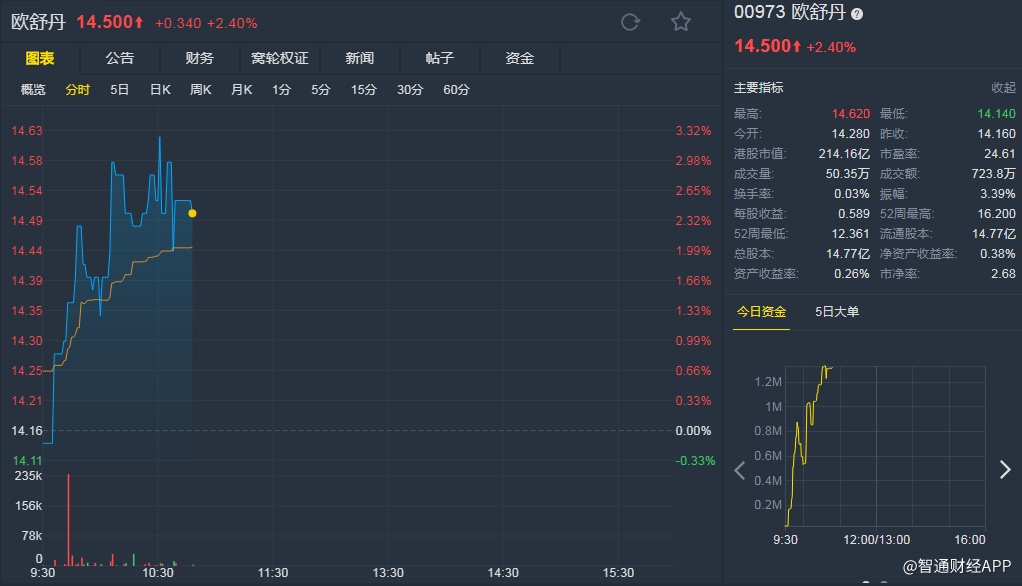Switch to 5日大单 tab
The width and height of the screenshot is (1022, 586).
pyautogui.click(x=837, y=311)
